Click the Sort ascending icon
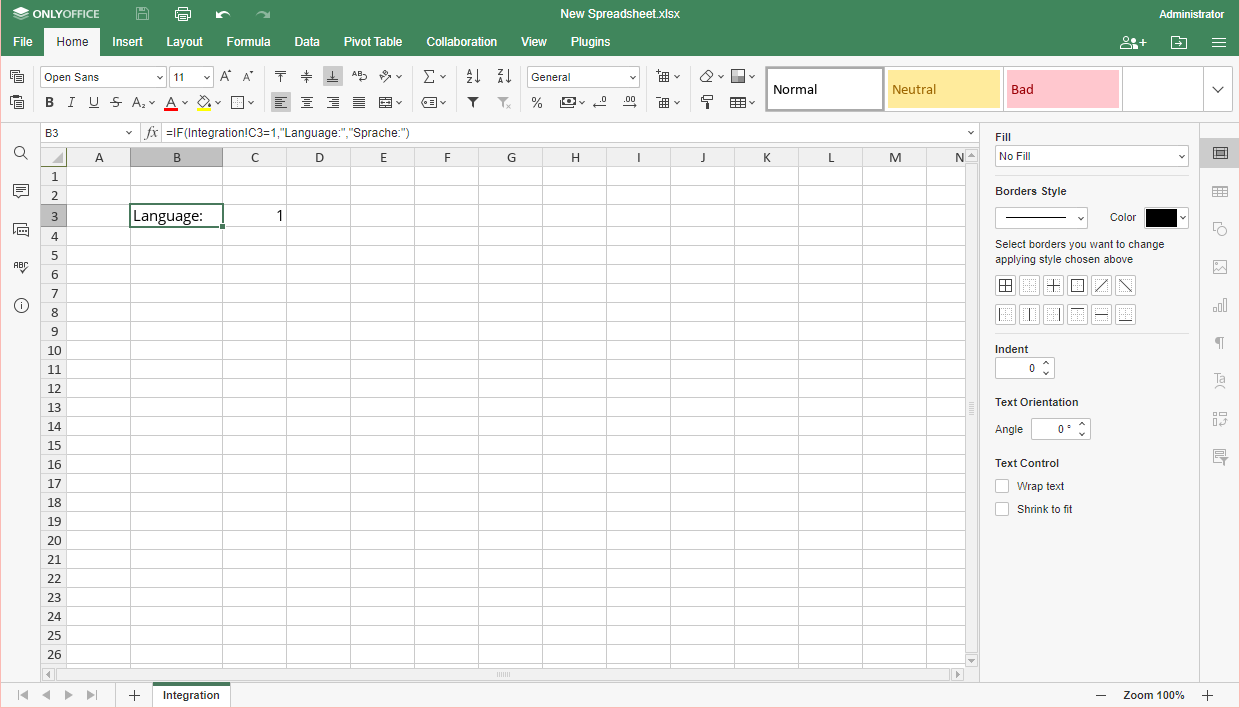Image resolution: width=1240 pixels, height=708 pixels. (473, 77)
